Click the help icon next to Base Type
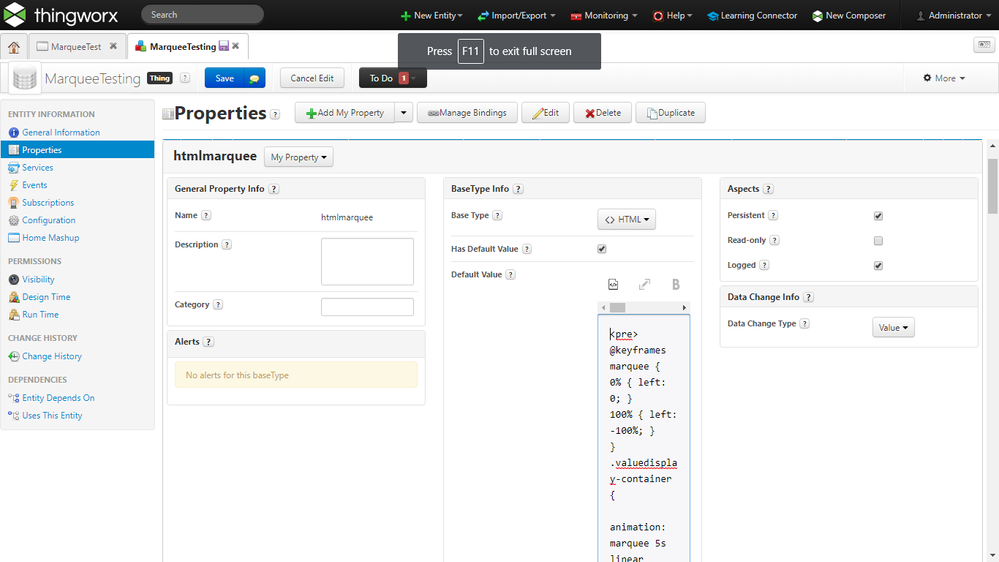 click(x=497, y=215)
